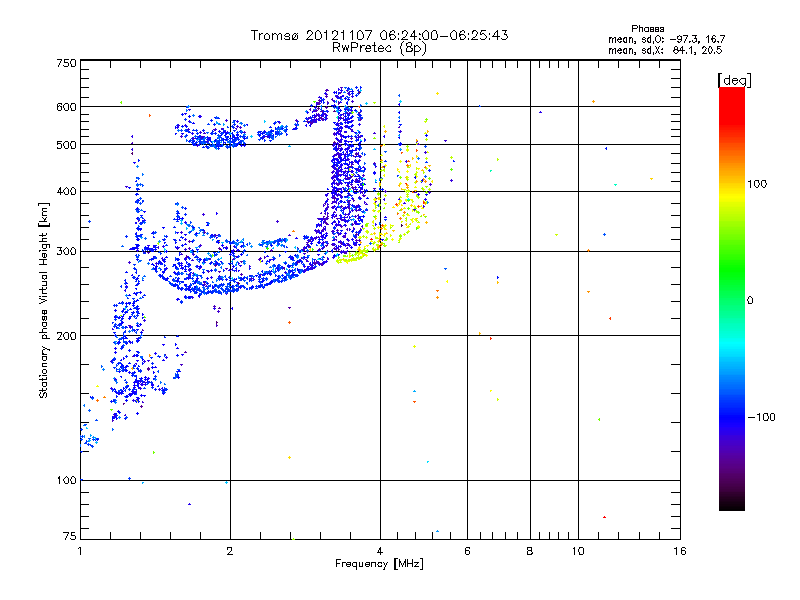Click the colorbar tick label '100'
The image size is (800, 600).
757,184
